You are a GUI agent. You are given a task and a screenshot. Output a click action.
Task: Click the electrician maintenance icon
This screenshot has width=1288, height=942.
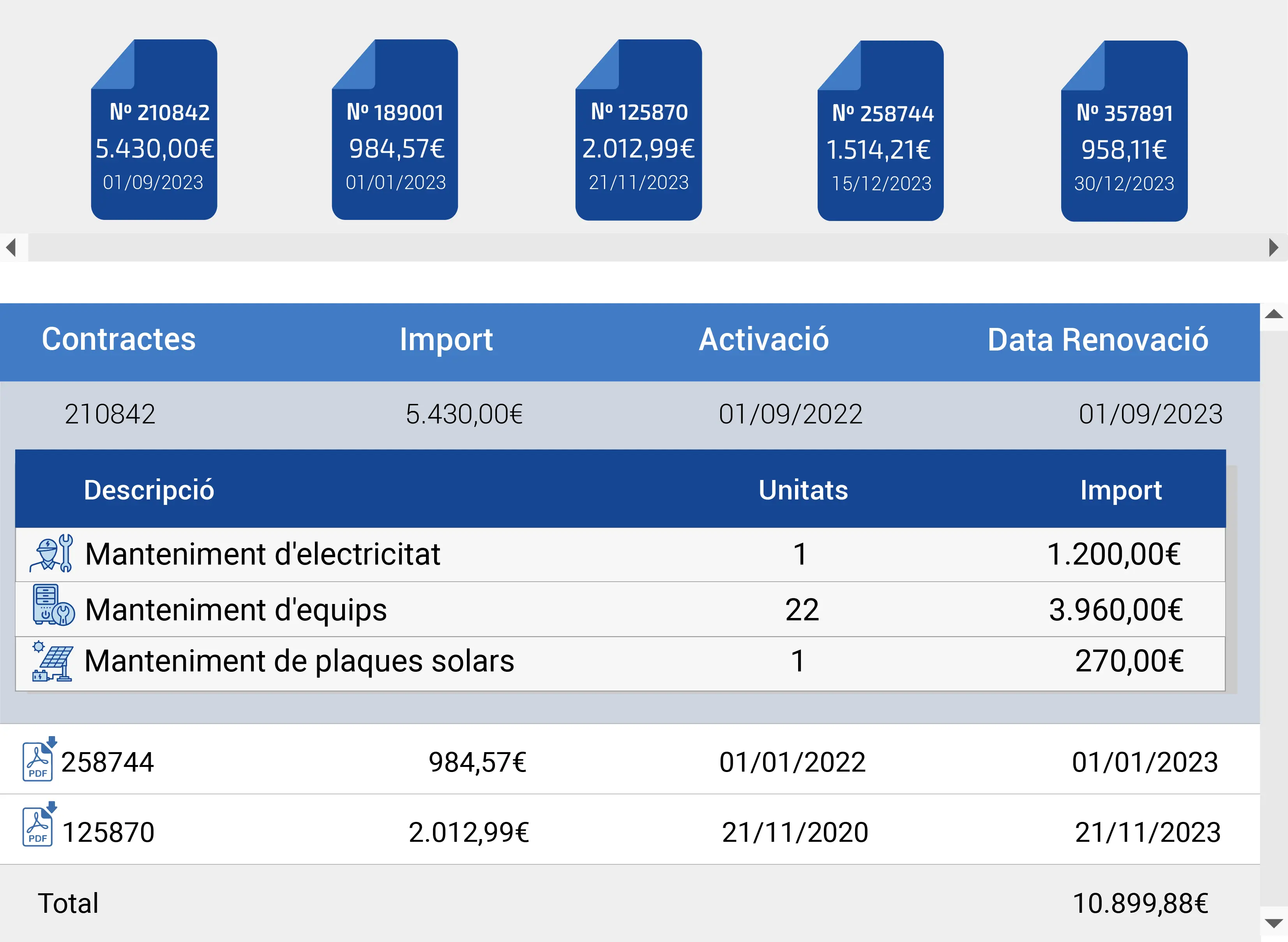click(51, 553)
